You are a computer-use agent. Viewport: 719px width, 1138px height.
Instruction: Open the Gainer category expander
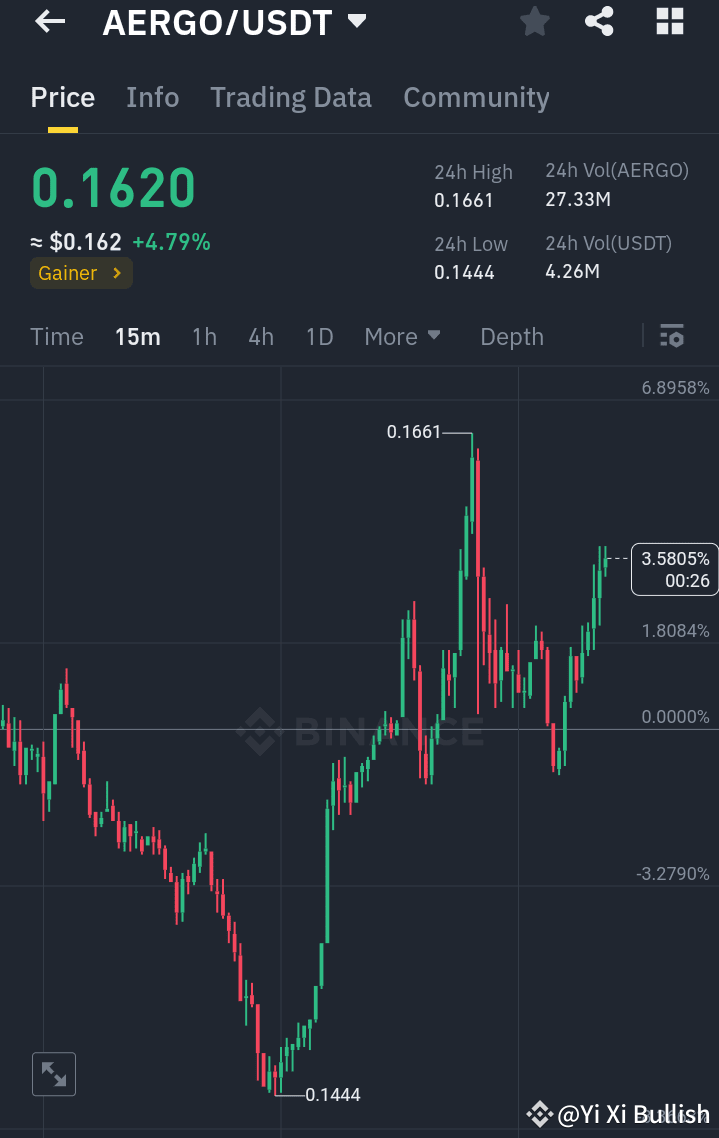[x=80, y=272]
